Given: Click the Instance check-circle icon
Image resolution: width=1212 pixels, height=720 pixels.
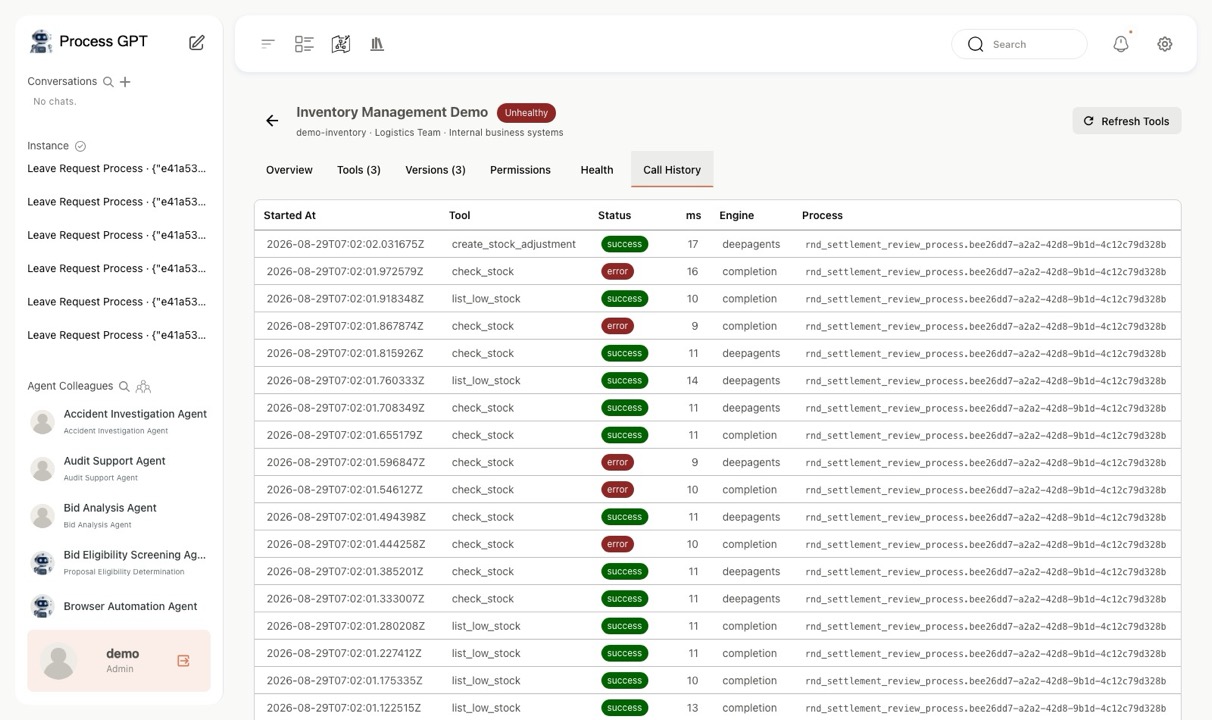Looking at the screenshot, I should pos(81,146).
